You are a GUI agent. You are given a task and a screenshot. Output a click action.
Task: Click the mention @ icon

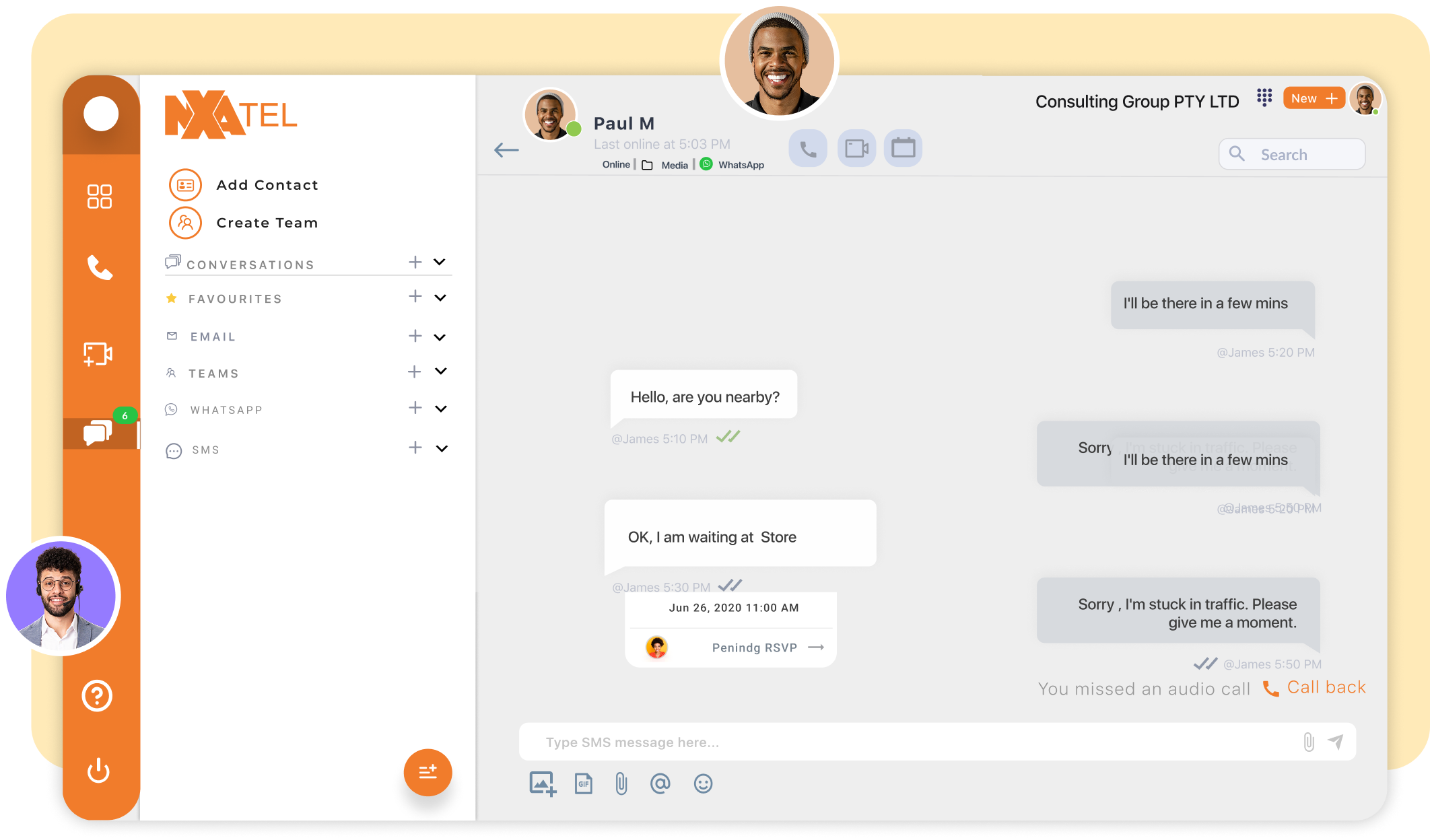(660, 783)
